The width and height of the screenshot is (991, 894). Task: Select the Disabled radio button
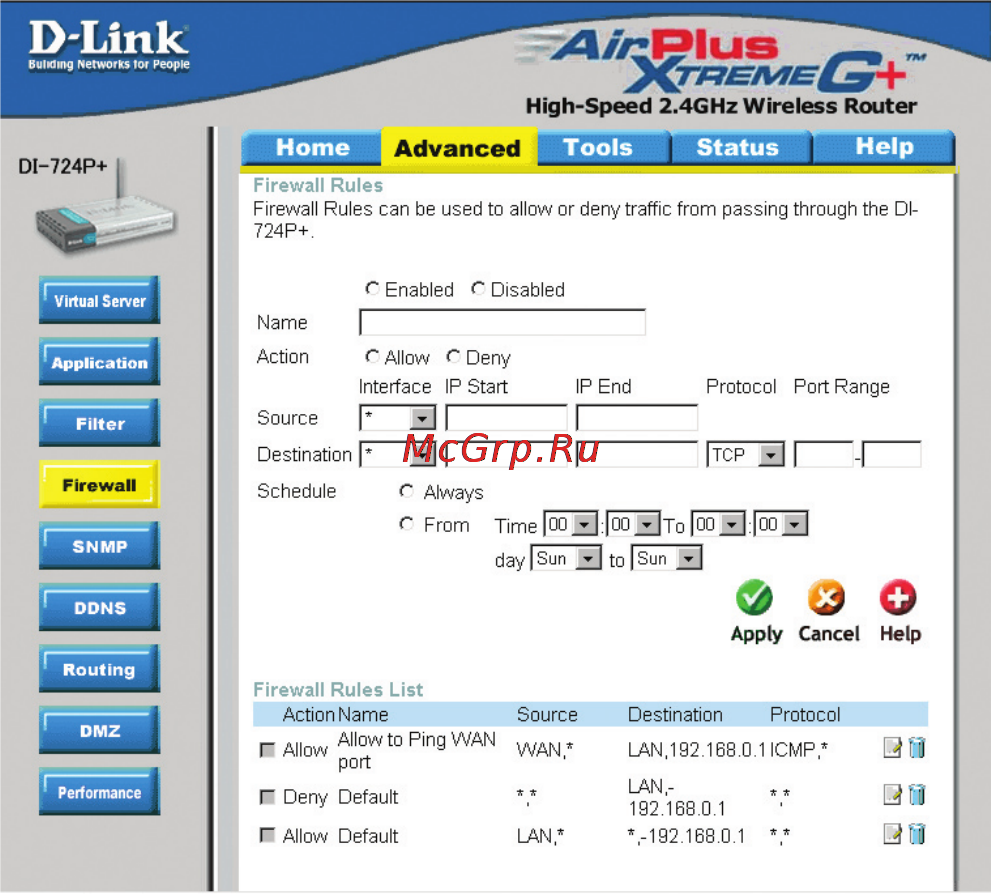pos(478,289)
